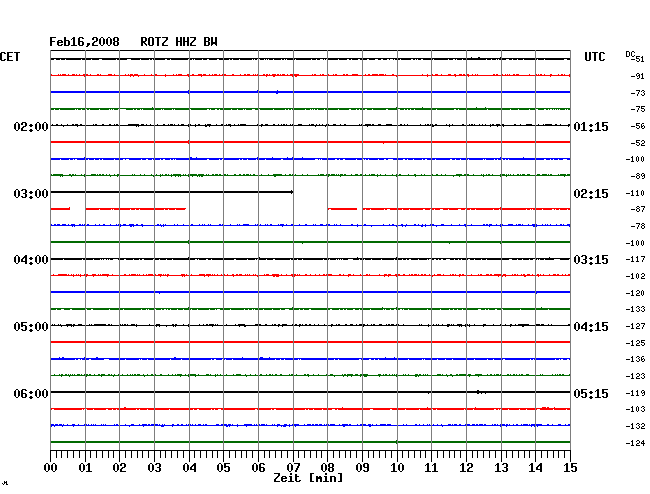Click DC offset value -103
The image size is (650, 494).
point(635,409)
